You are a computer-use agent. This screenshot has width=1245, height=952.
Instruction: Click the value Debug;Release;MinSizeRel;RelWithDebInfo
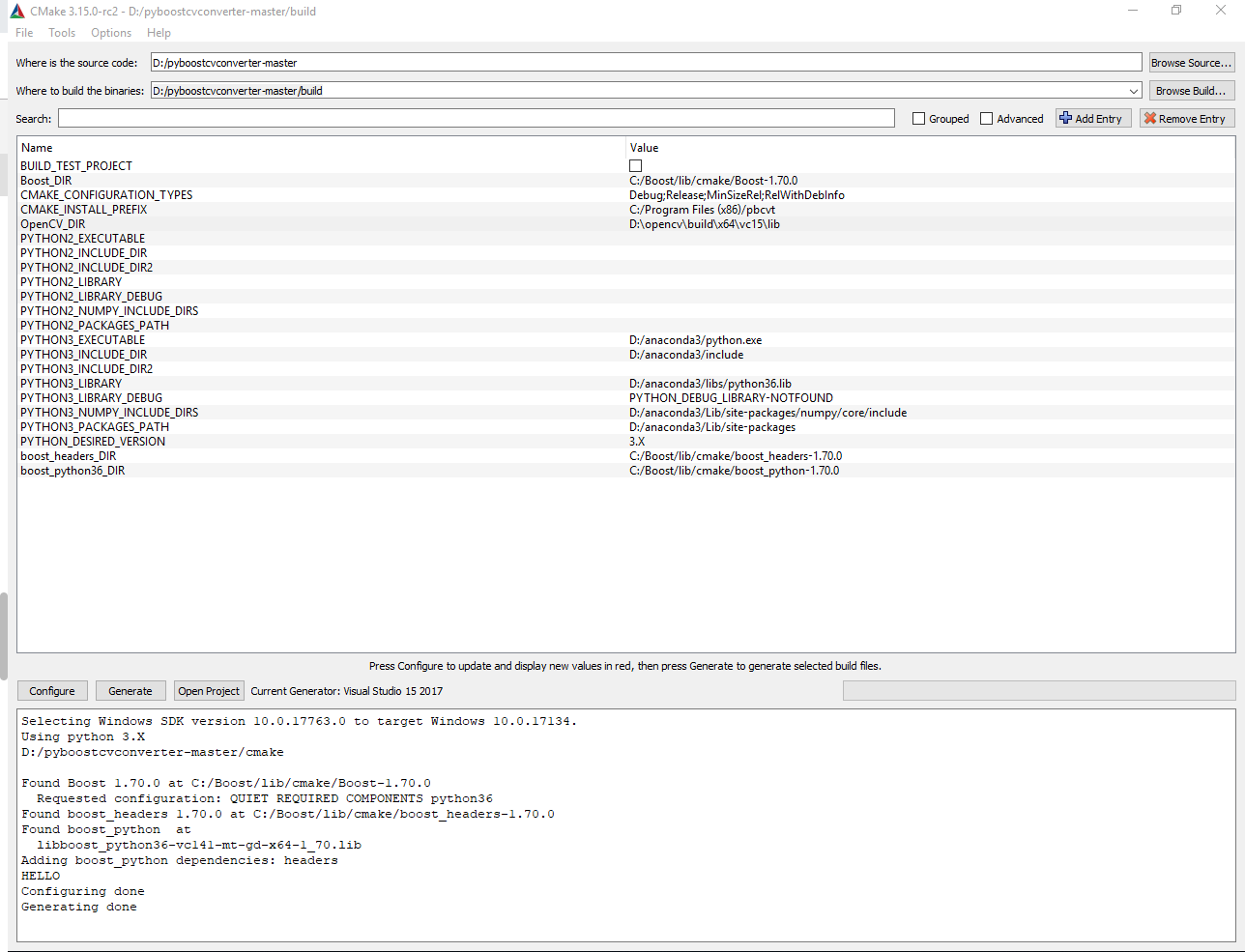[x=737, y=195]
